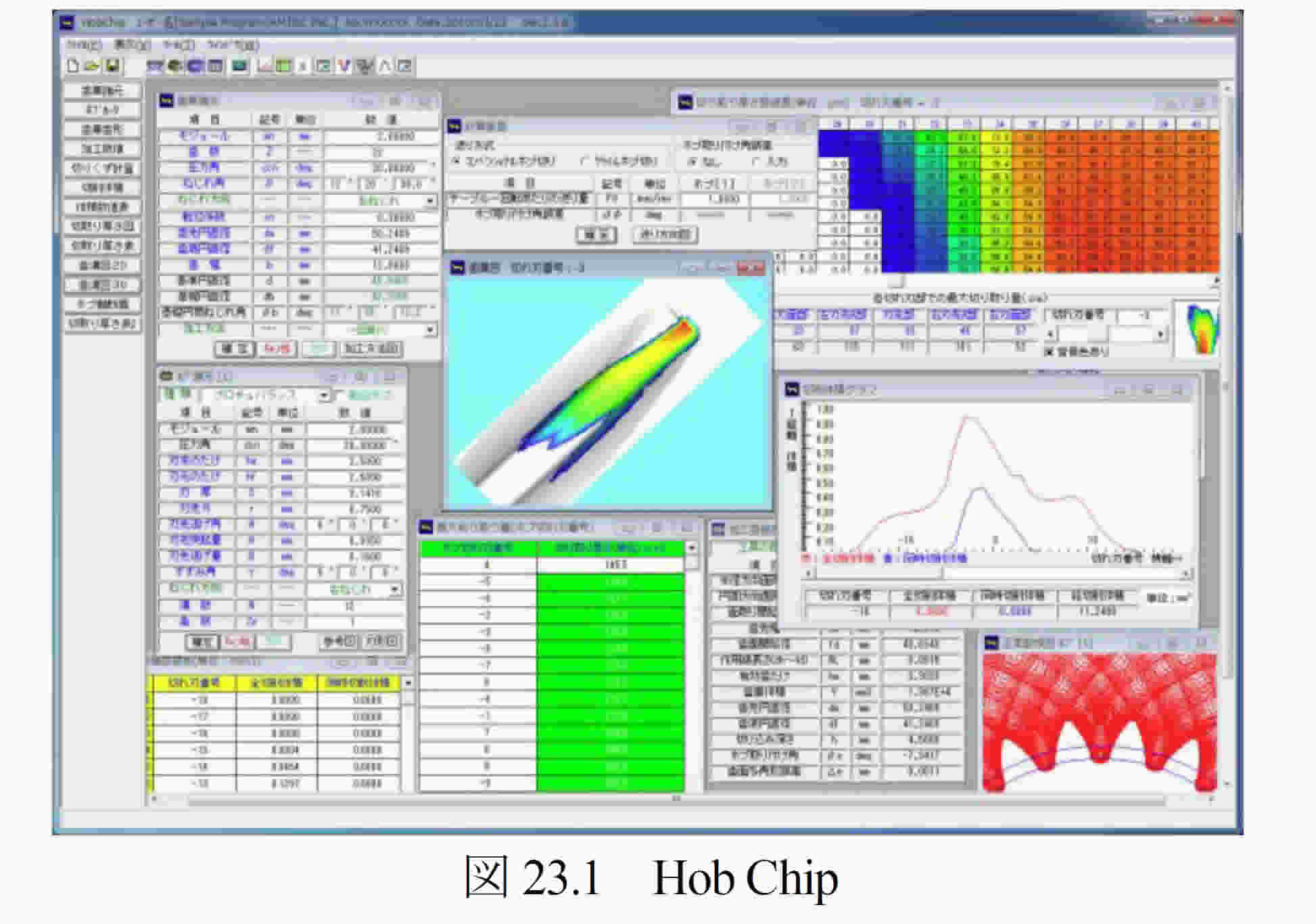Click the green table icon in toolbar
1316x924 pixels.
[284, 66]
